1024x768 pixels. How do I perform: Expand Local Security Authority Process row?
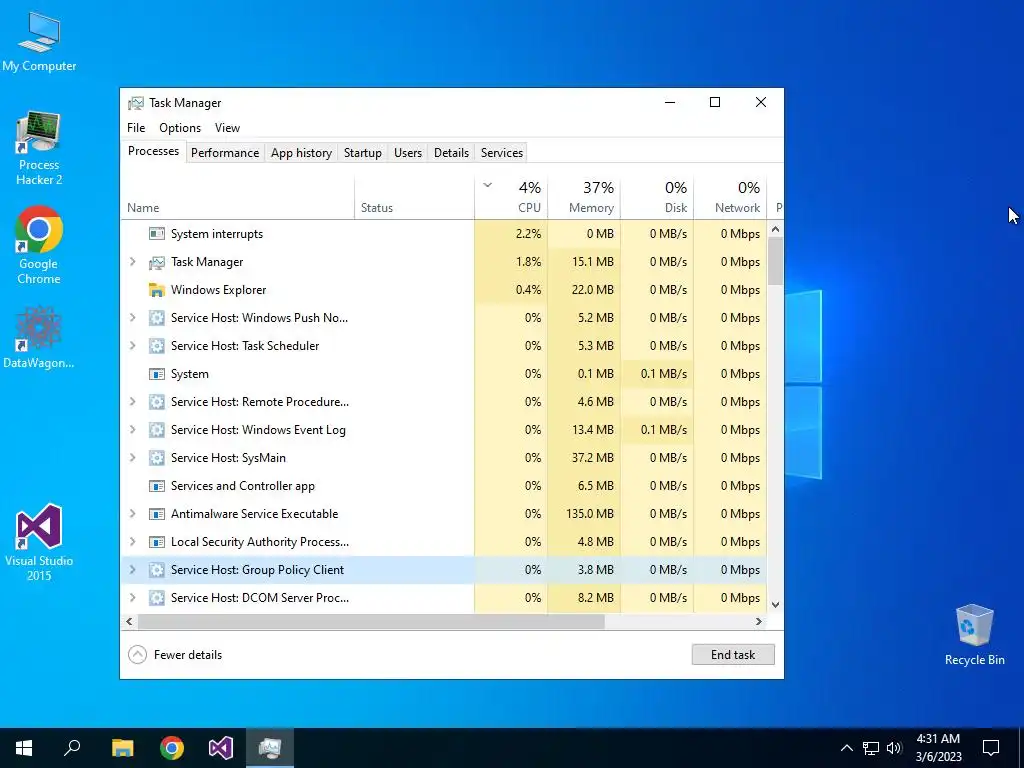(x=133, y=542)
